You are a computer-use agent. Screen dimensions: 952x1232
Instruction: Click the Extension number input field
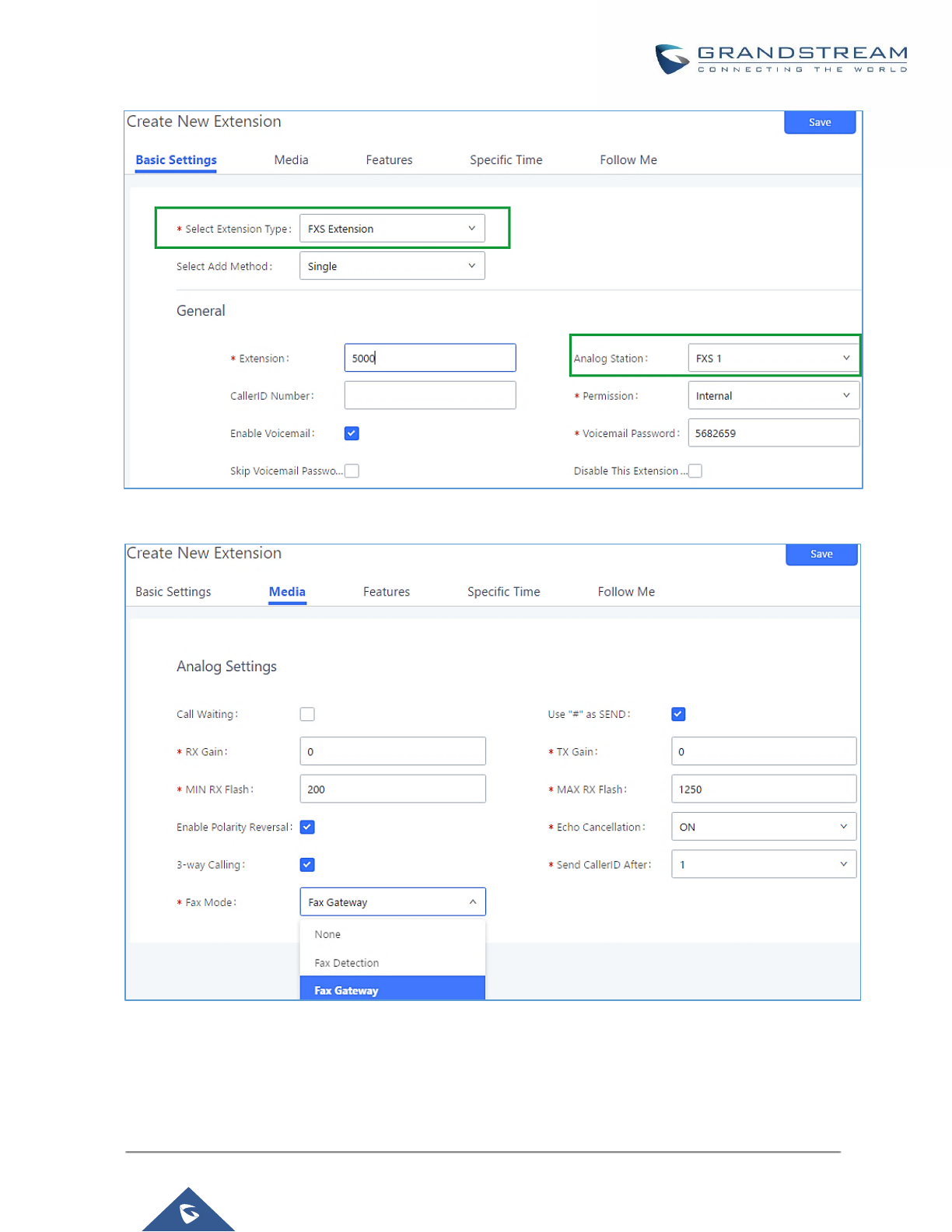[x=429, y=359]
